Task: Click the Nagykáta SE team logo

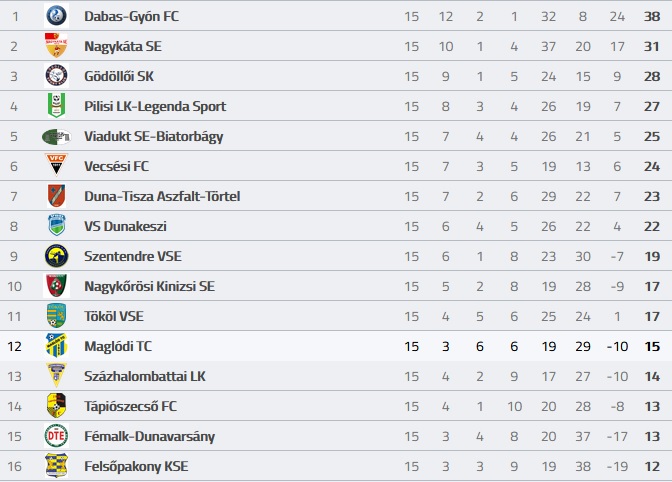Action: tap(56, 45)
